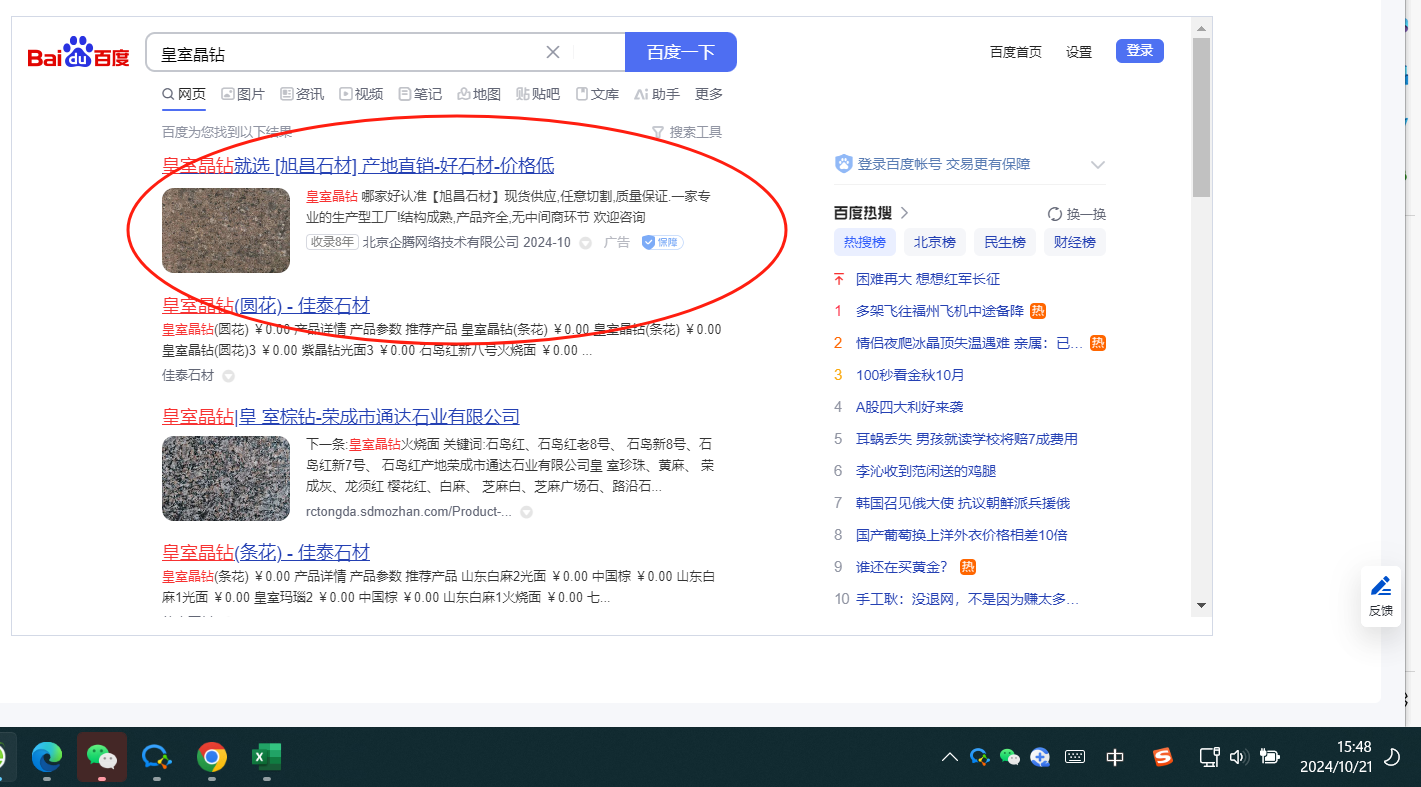Click the Baidu logo

click(x=78, y=53)
